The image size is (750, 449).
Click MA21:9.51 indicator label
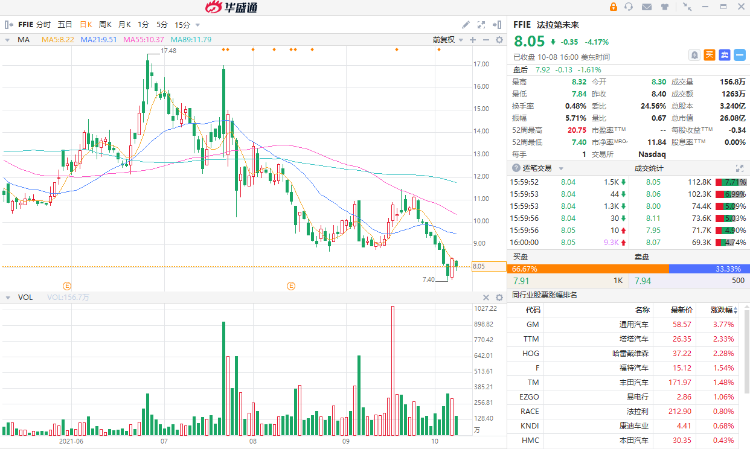pos(99,40)
